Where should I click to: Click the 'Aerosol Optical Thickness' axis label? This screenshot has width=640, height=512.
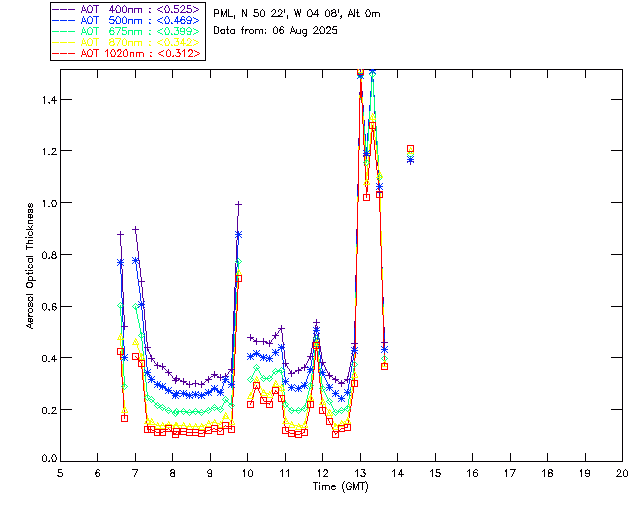coord(30,266)
